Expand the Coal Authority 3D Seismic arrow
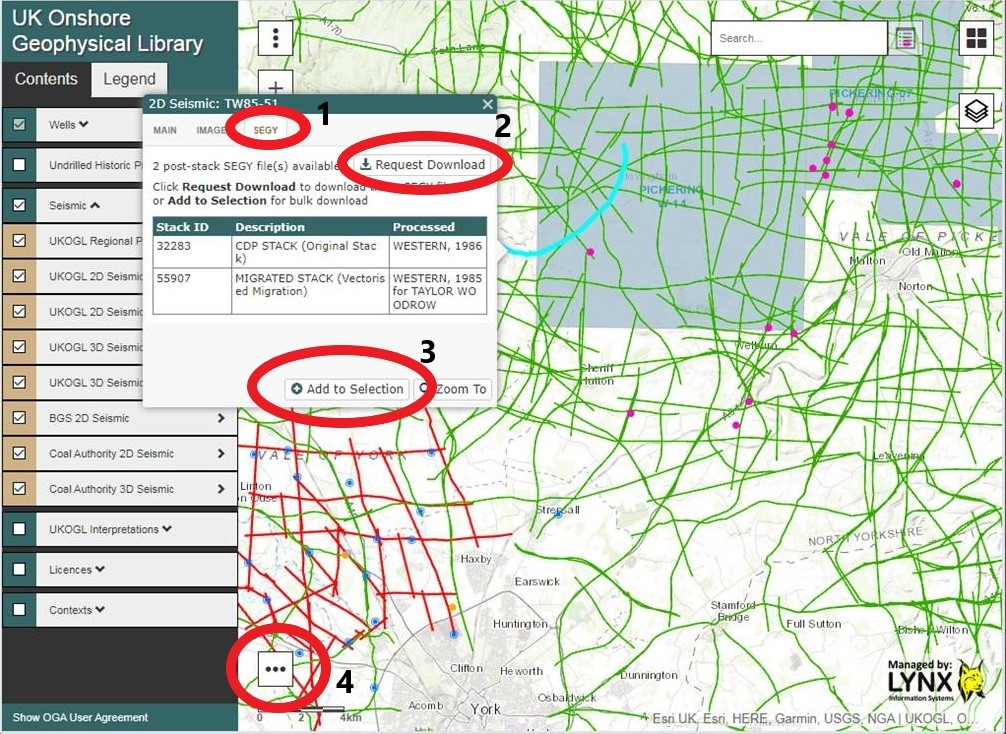Screen dimensions: 1006x734 (221, 489)
